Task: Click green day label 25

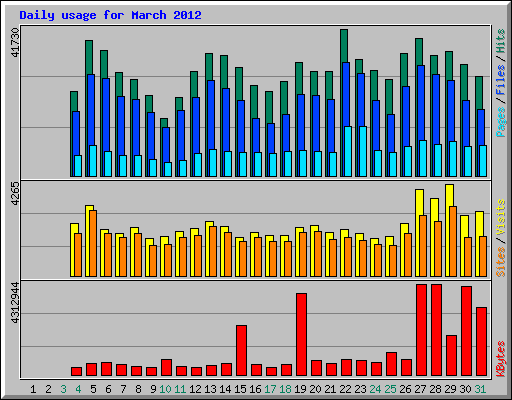Action: click(390, 389)
